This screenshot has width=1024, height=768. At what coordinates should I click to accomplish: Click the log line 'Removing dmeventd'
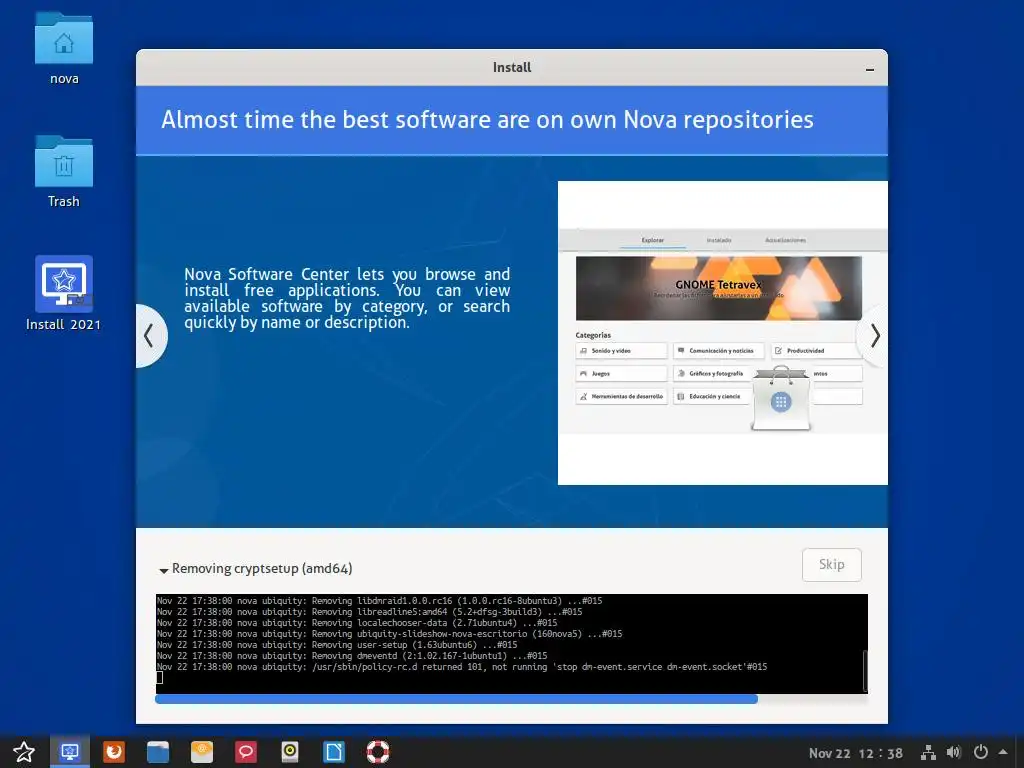click(x=352, y=656)
